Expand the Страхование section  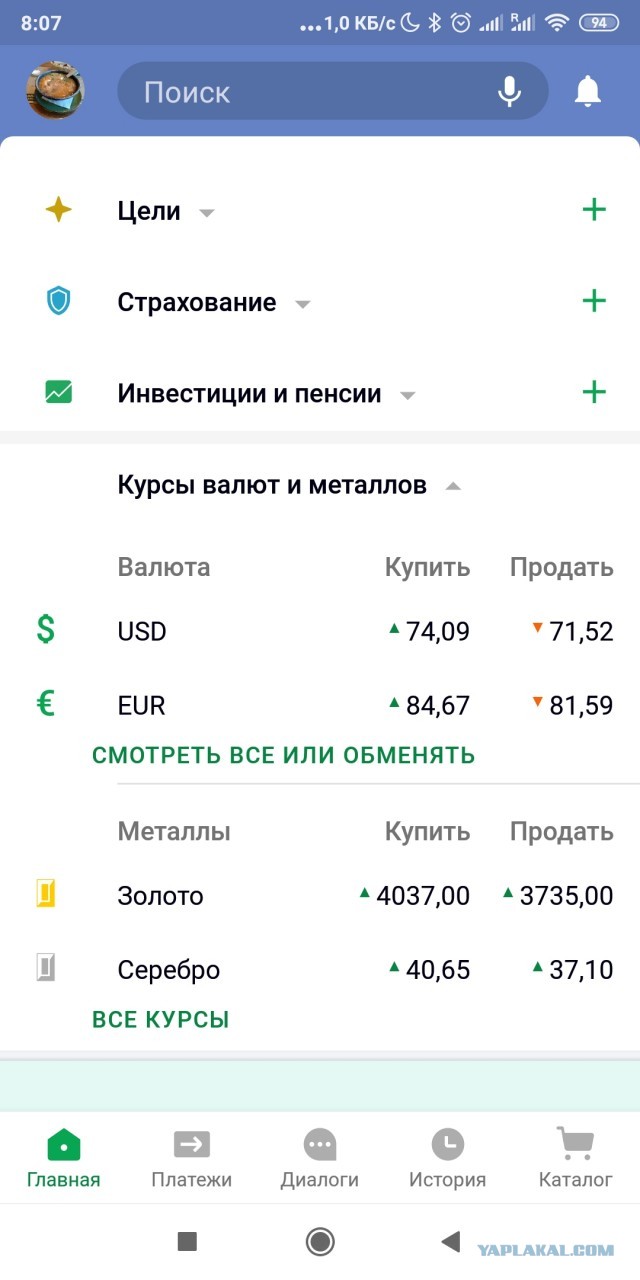(x=213, y=302)
